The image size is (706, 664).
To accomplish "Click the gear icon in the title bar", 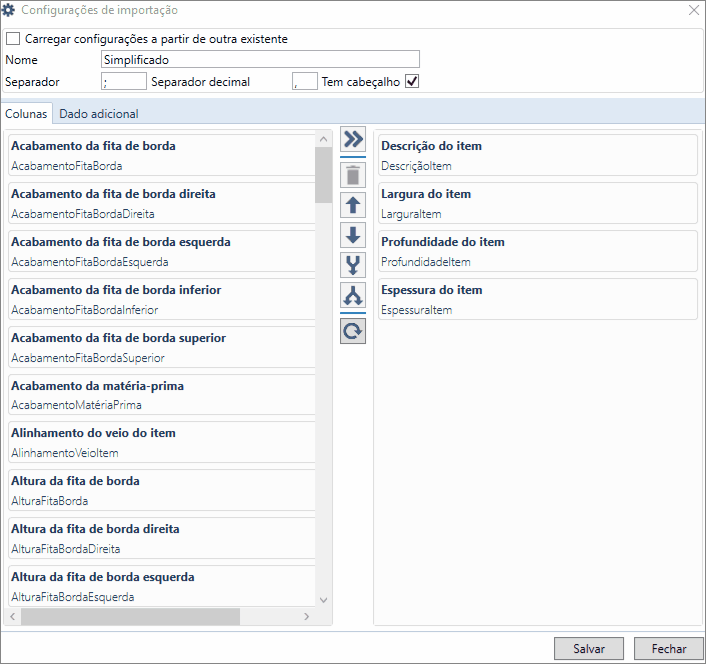I will coord(8,10).
